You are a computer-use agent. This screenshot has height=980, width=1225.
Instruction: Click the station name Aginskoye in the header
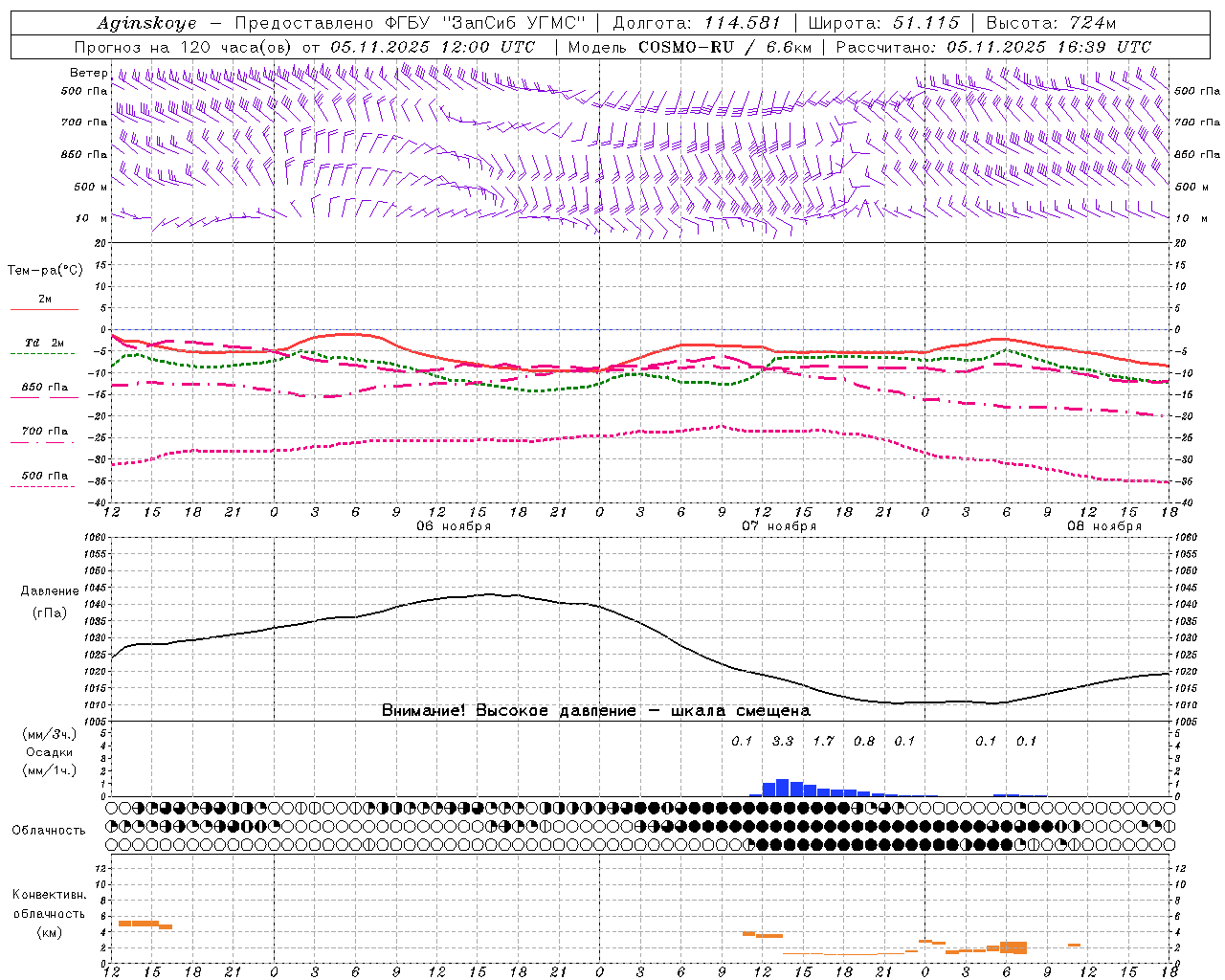[146, 23]
